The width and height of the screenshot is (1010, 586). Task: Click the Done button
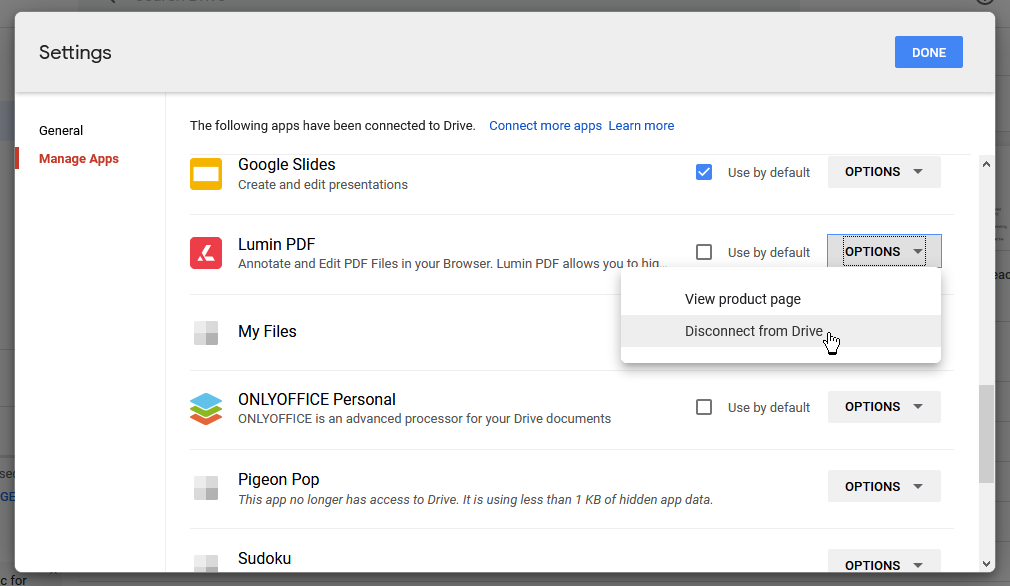tap(928, 52)
